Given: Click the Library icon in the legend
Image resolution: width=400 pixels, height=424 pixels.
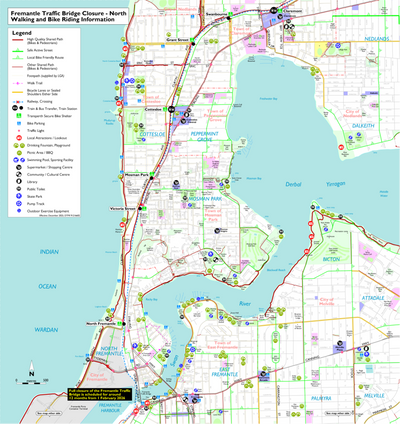Looking at the screenshot, I should click(x=19, y=182).
